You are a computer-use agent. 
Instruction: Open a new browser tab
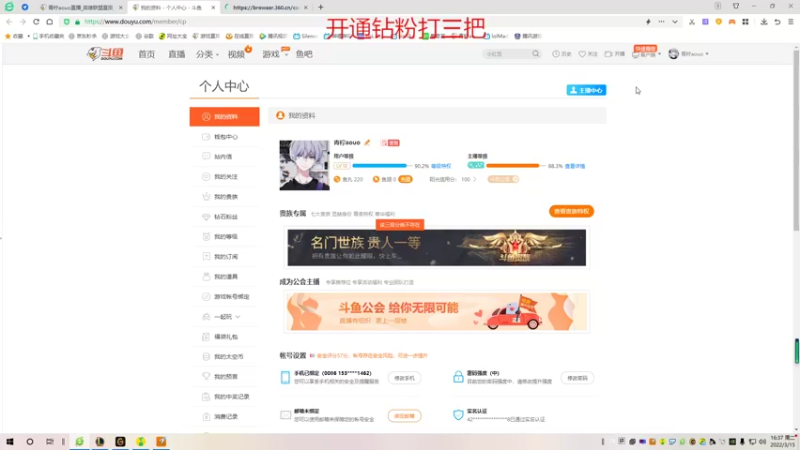320,8
